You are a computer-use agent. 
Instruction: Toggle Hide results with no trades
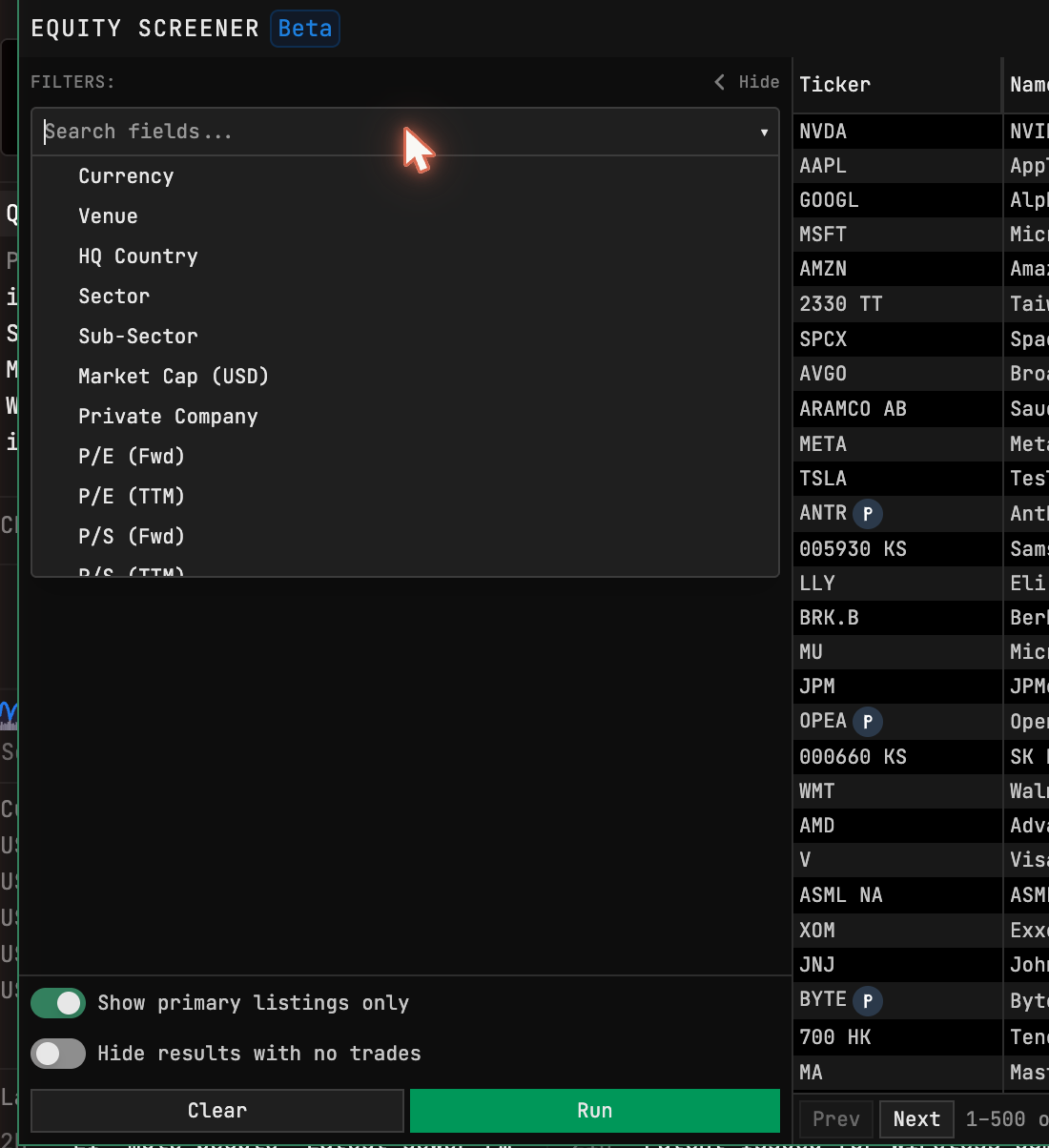pos(58,1054)
